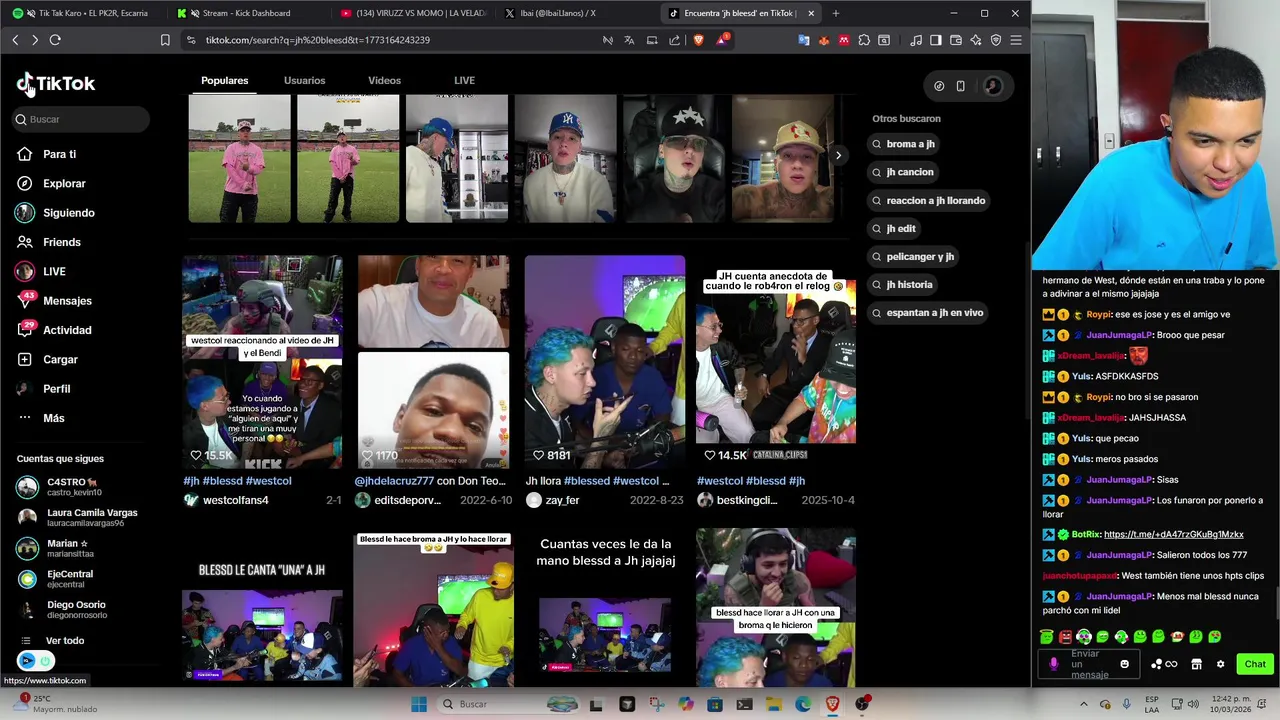
Task: Open Explorar compass section
Action: 51,184
